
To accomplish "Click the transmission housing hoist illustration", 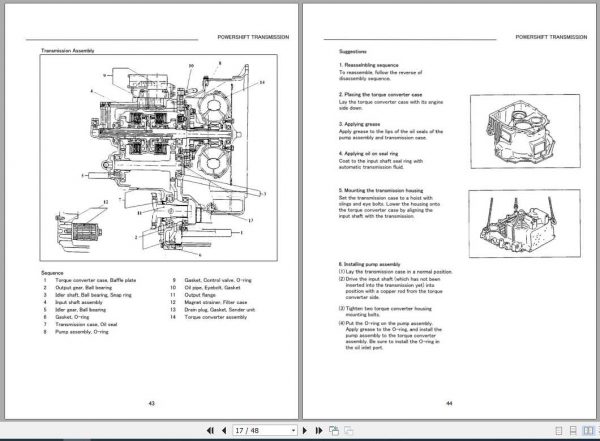I will point(525,224).
